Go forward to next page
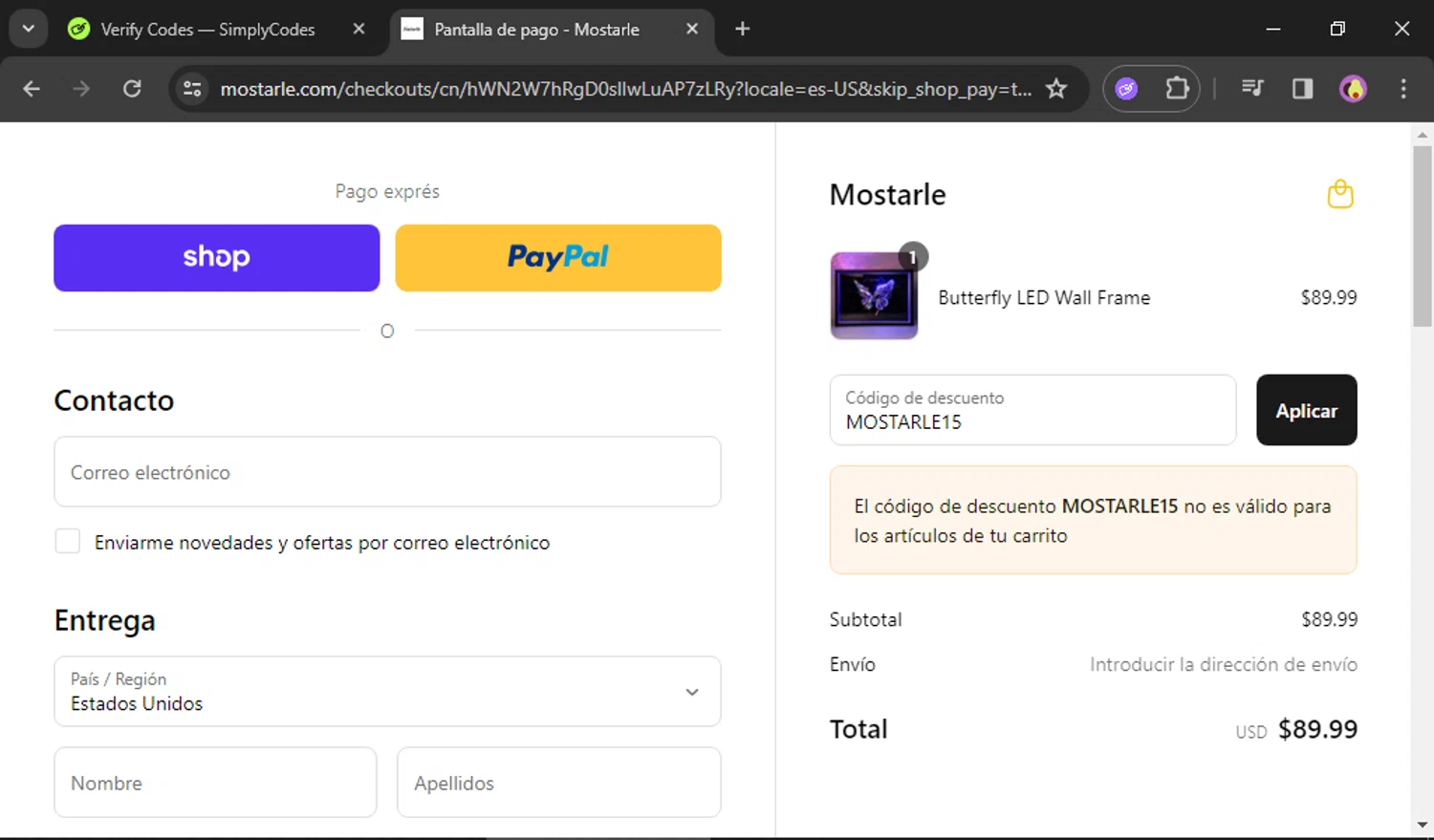Screen dimensions: 1434x840 (81, 89)
